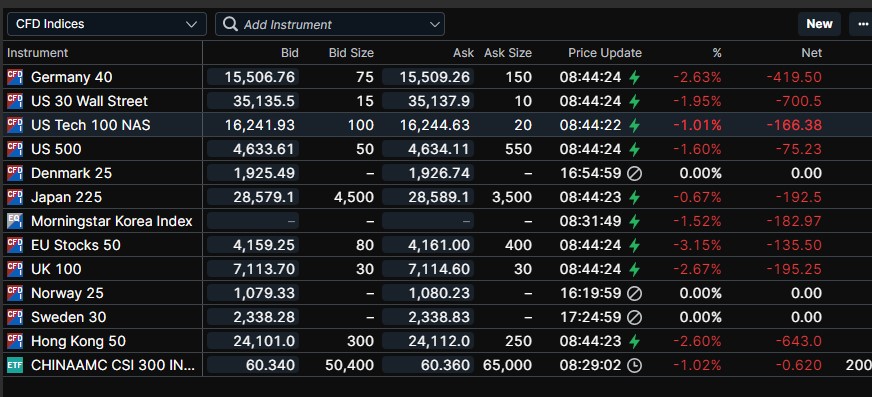Viewport: 872px width, 397px height.
Task: Sort by the % change column header
Action: (x=717, y=53)
